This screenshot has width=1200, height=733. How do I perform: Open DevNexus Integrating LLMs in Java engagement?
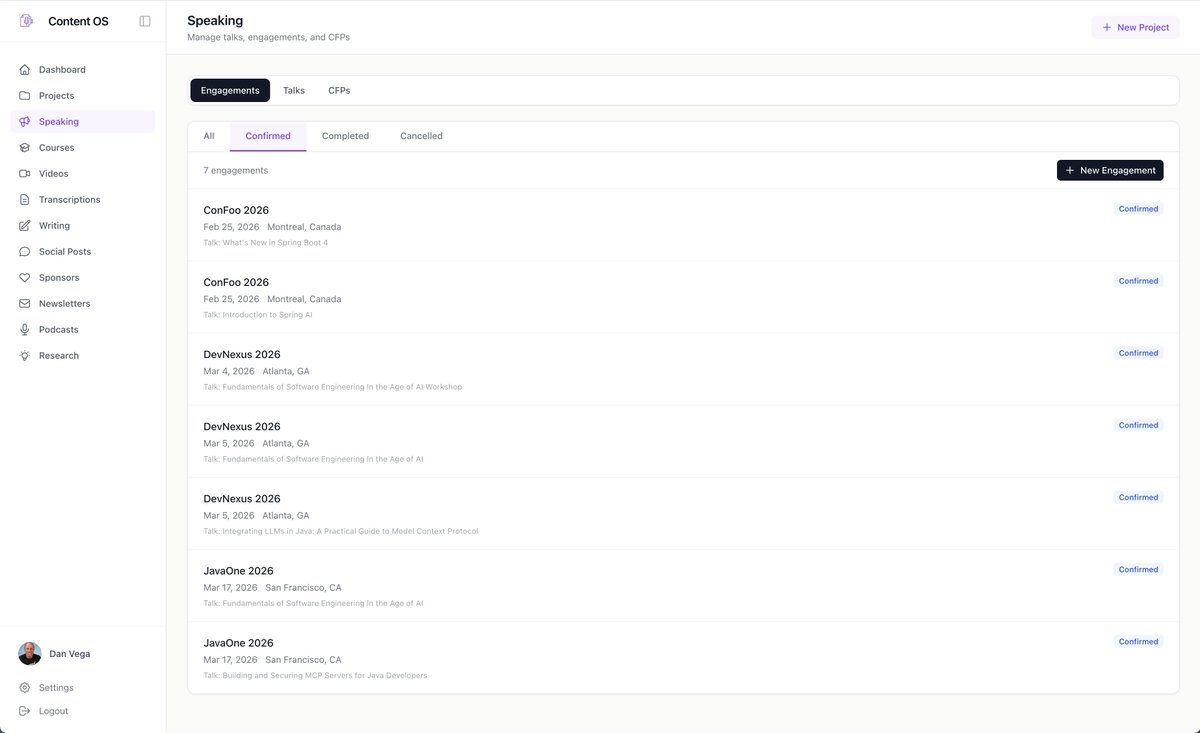point(683,514)
